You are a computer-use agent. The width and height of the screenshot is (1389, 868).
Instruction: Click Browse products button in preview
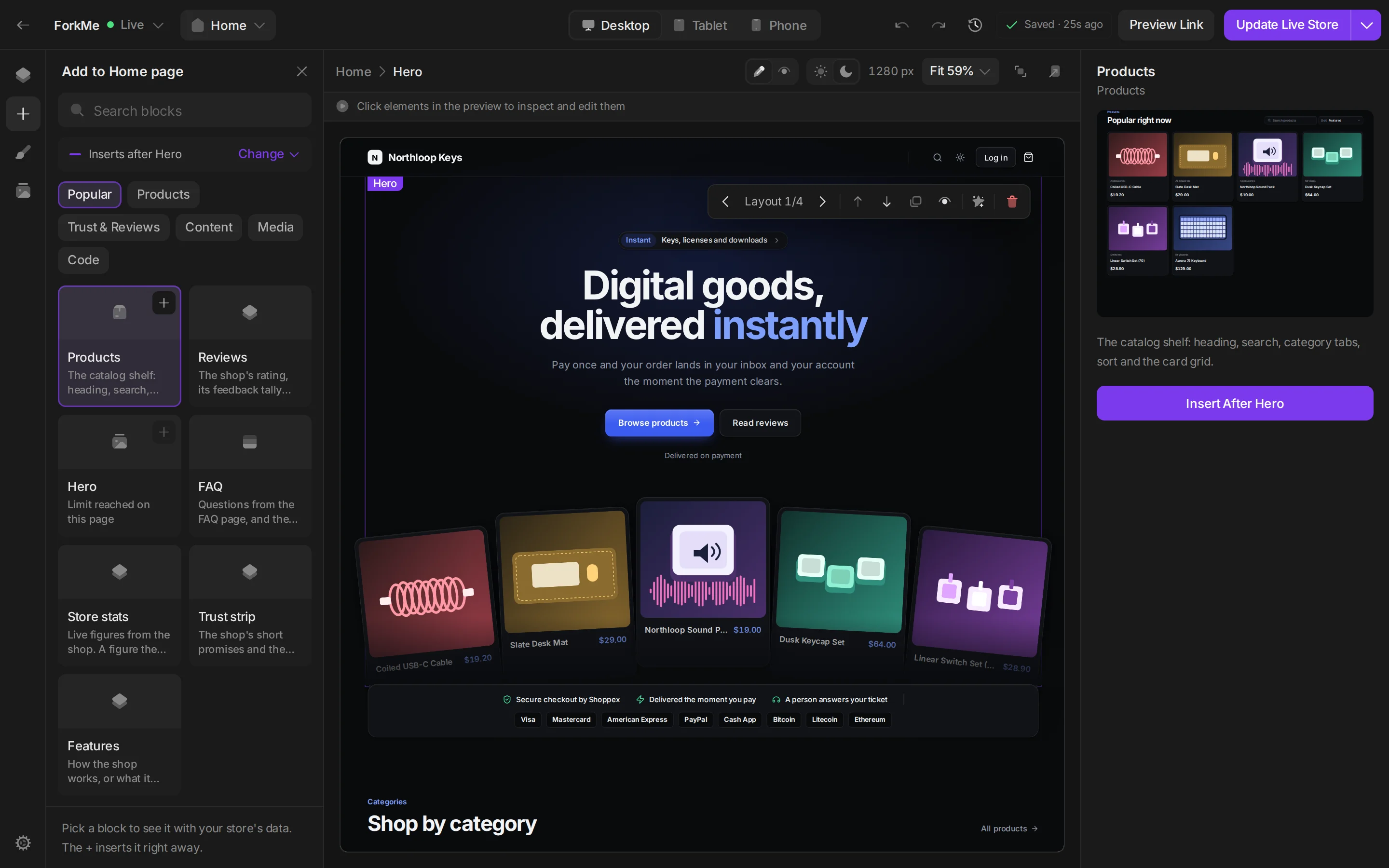tap(659, 422)
